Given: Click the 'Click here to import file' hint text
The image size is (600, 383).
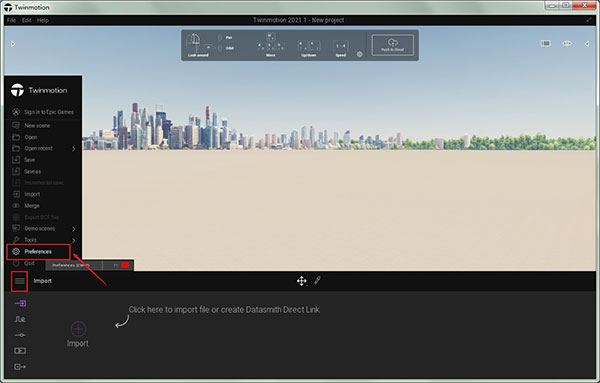Looking at the screenshot, I should (x=224, y=310).
